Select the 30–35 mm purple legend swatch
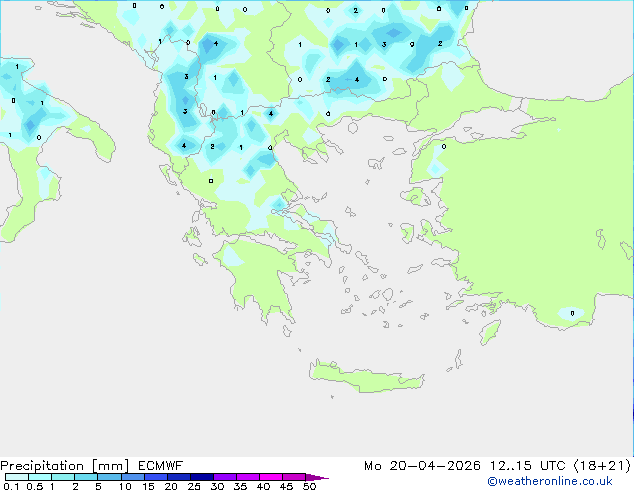 (224, 477)
